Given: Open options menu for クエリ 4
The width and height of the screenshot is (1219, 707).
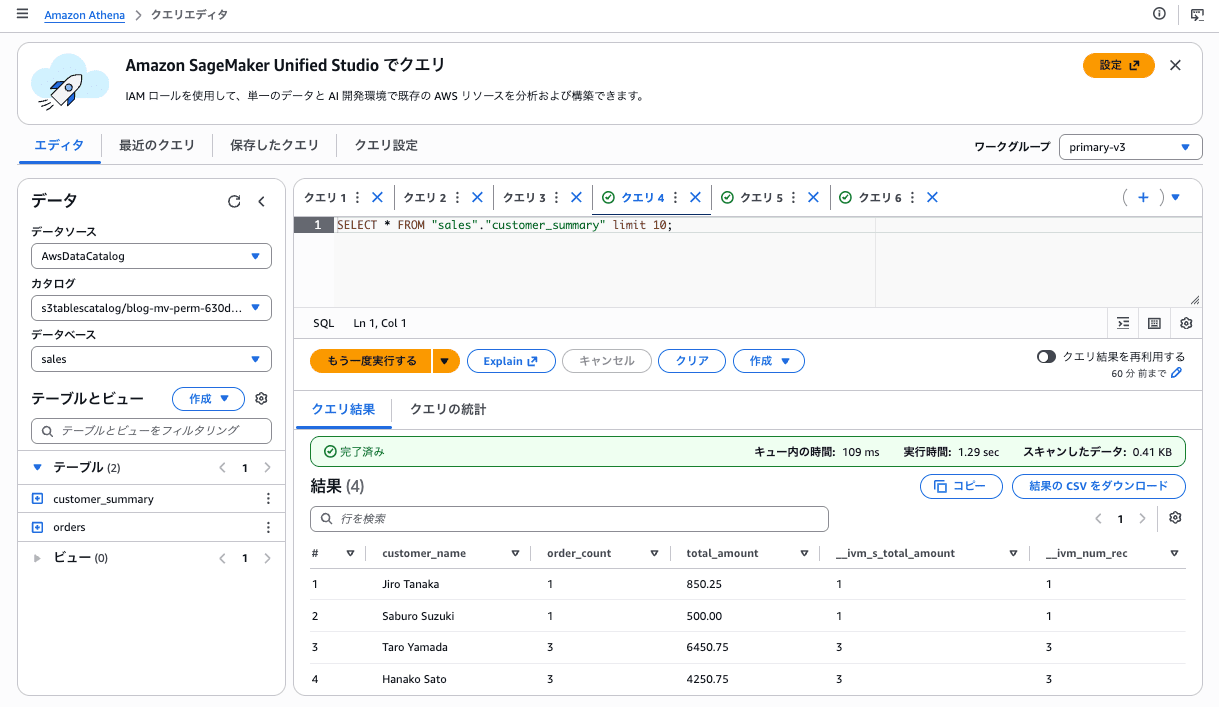Looking at the screenshot, I should (675, 198).
